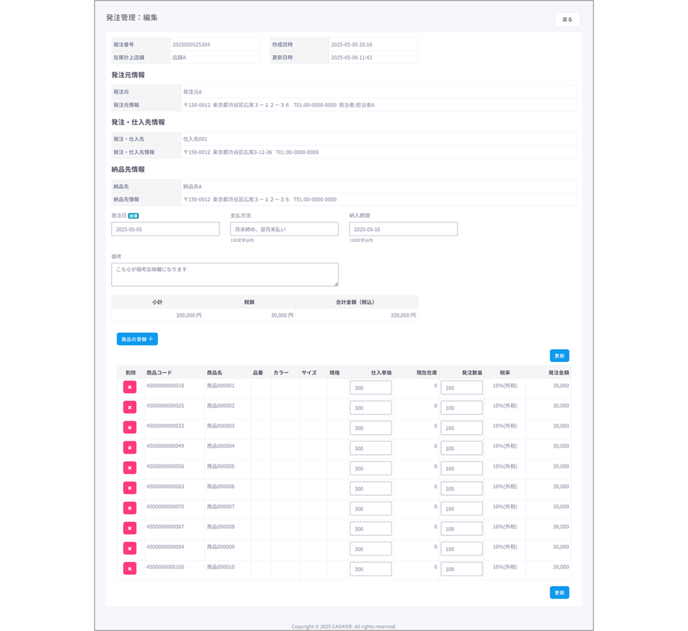Click the bottom 更新 button below table

[x=559, y=592]
